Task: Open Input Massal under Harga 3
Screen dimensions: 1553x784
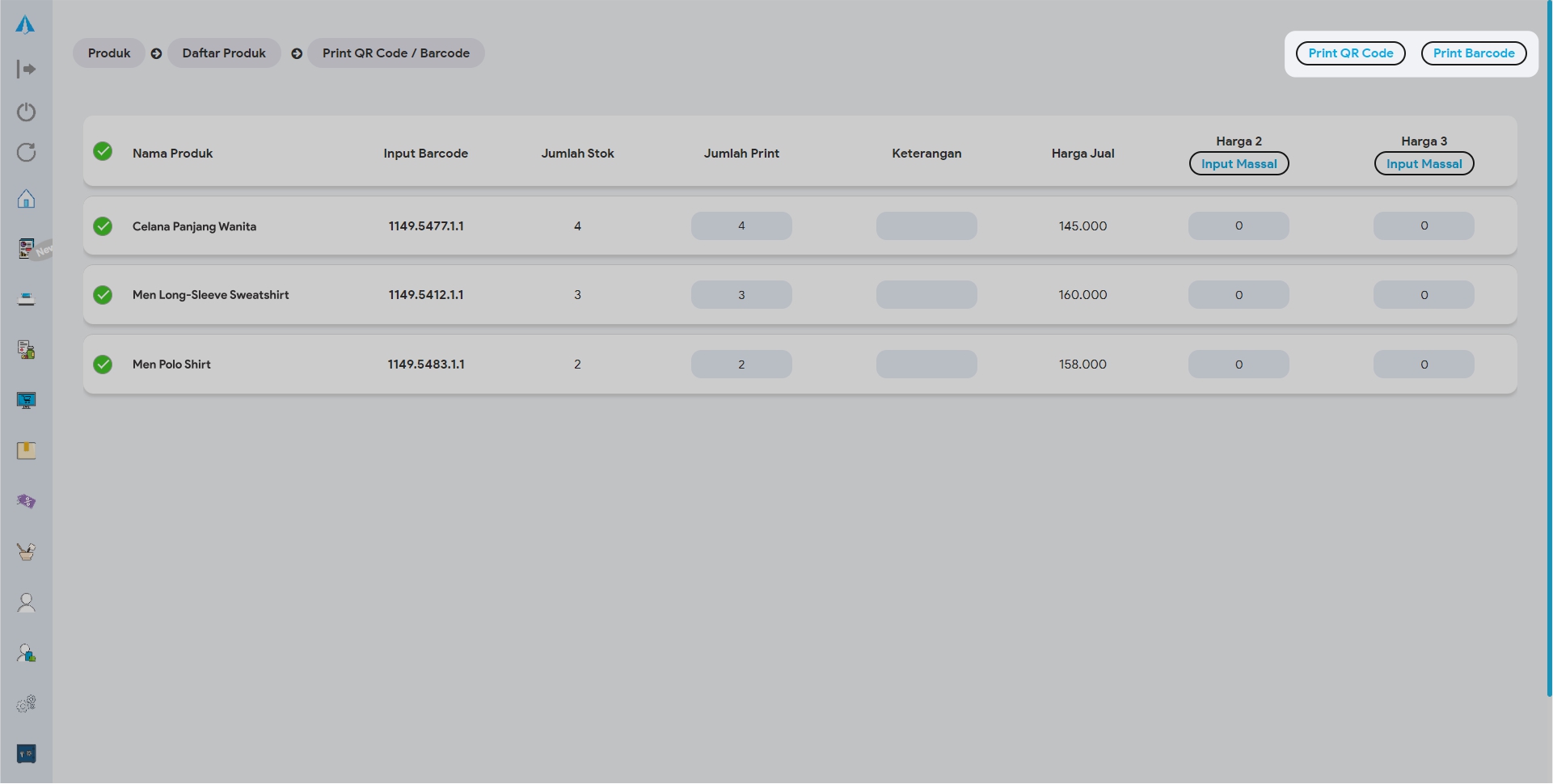Action: 1424,164
